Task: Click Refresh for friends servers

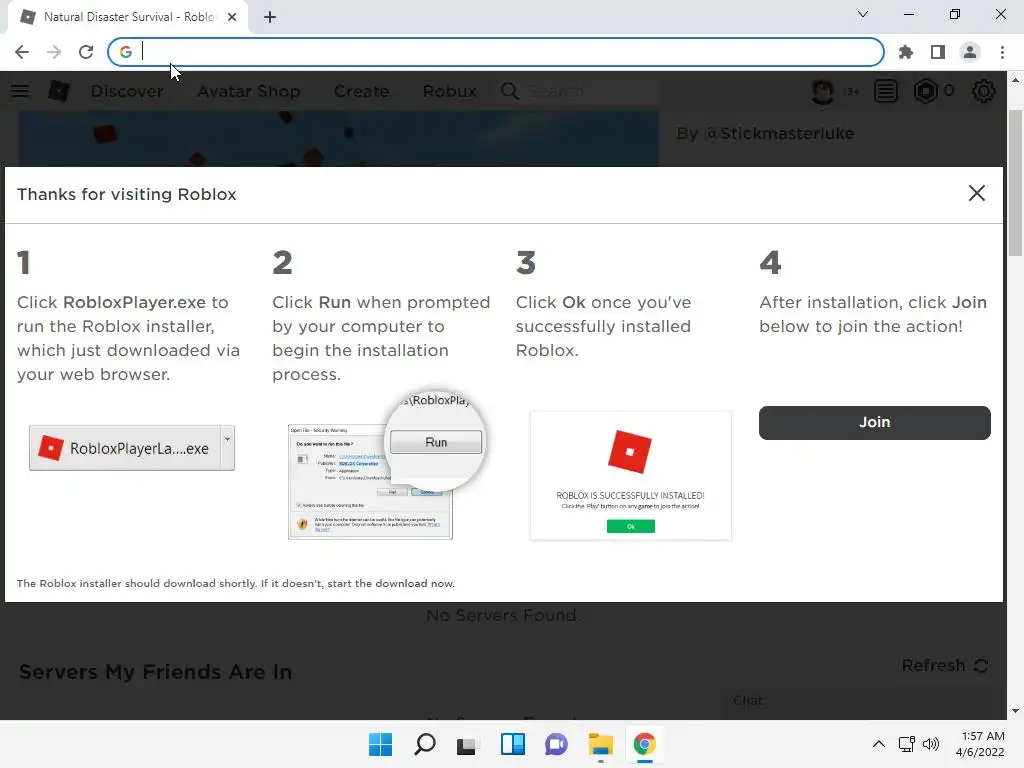Action: pyautogui.click(x=944, y=665)
